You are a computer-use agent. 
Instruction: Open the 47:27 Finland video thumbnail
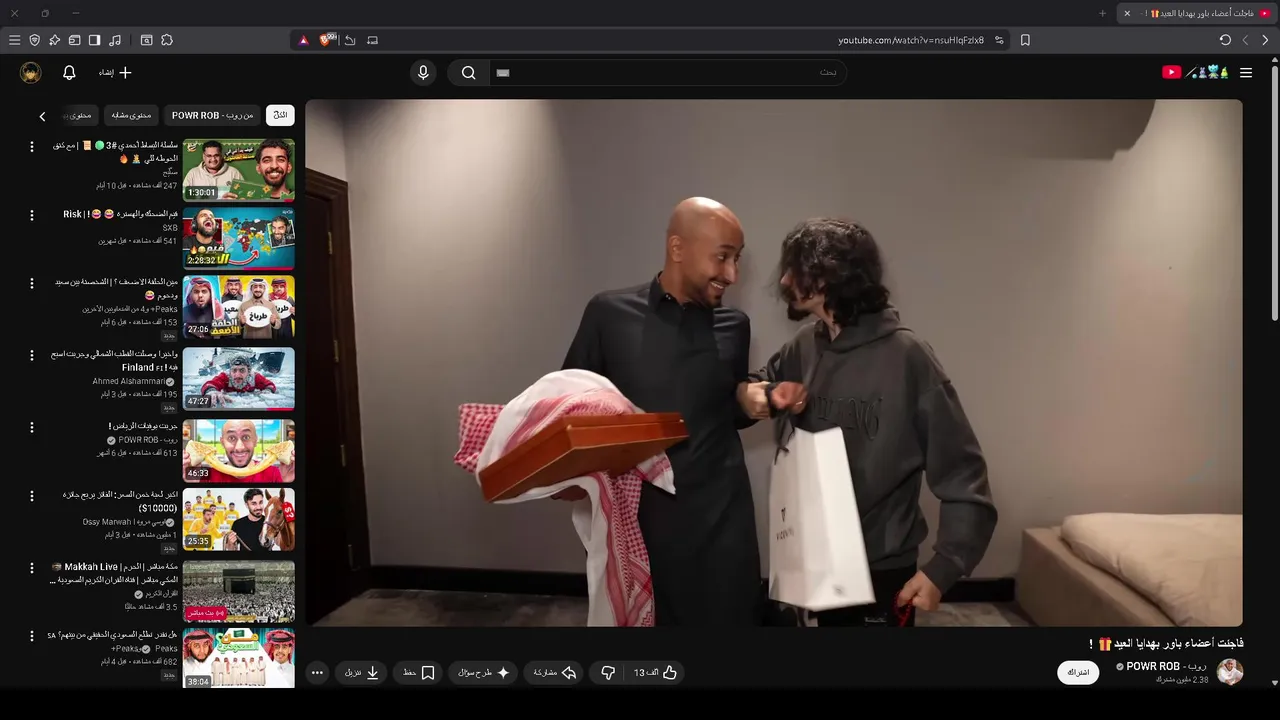238,378
